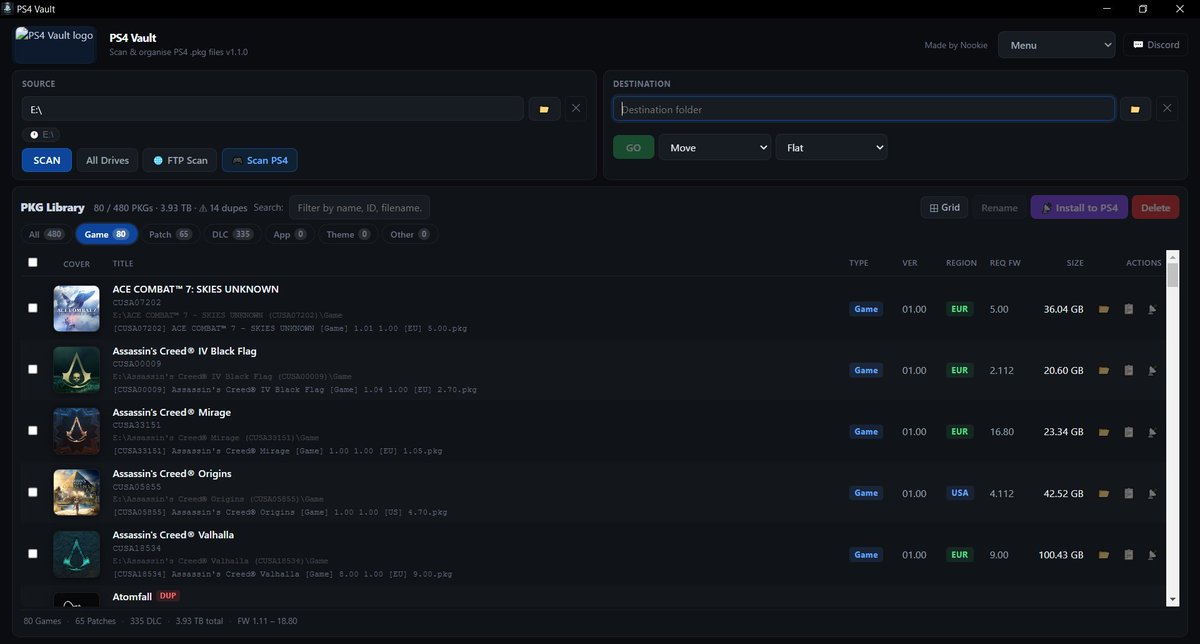Clipboard icon in Origins row
Screen dimensions: 1200x644
[x=1128, y=494]
